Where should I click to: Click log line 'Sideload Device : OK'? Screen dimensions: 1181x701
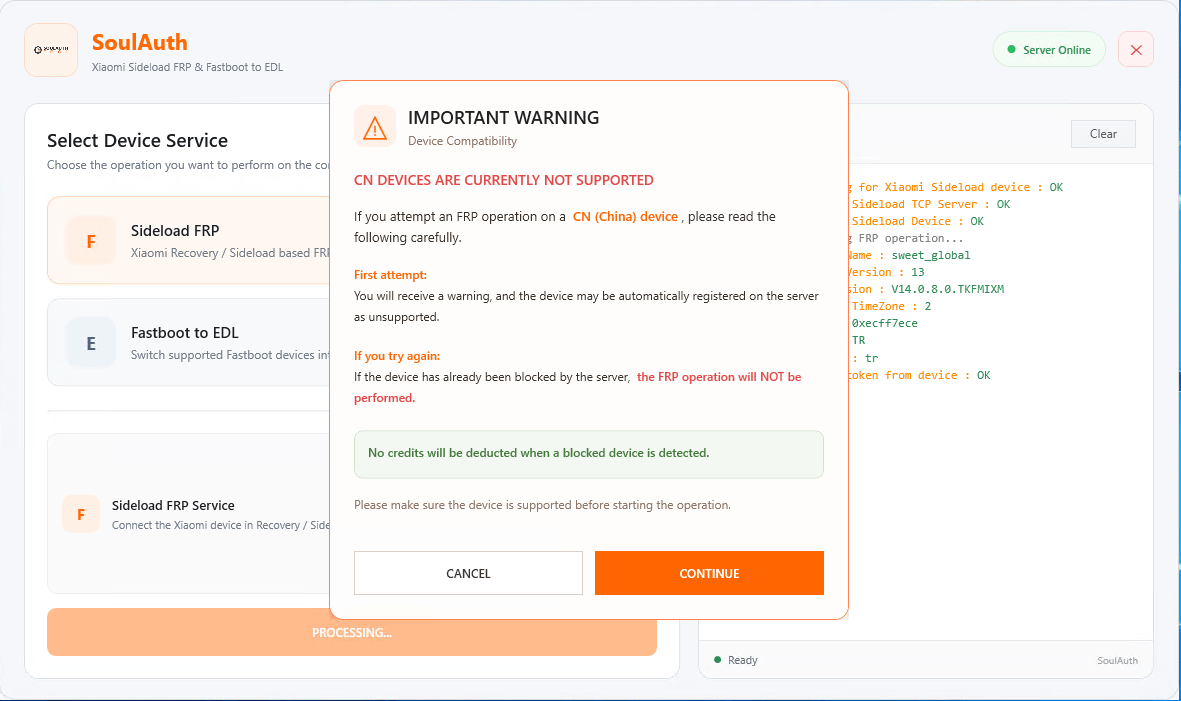click(x=917, y=221)
